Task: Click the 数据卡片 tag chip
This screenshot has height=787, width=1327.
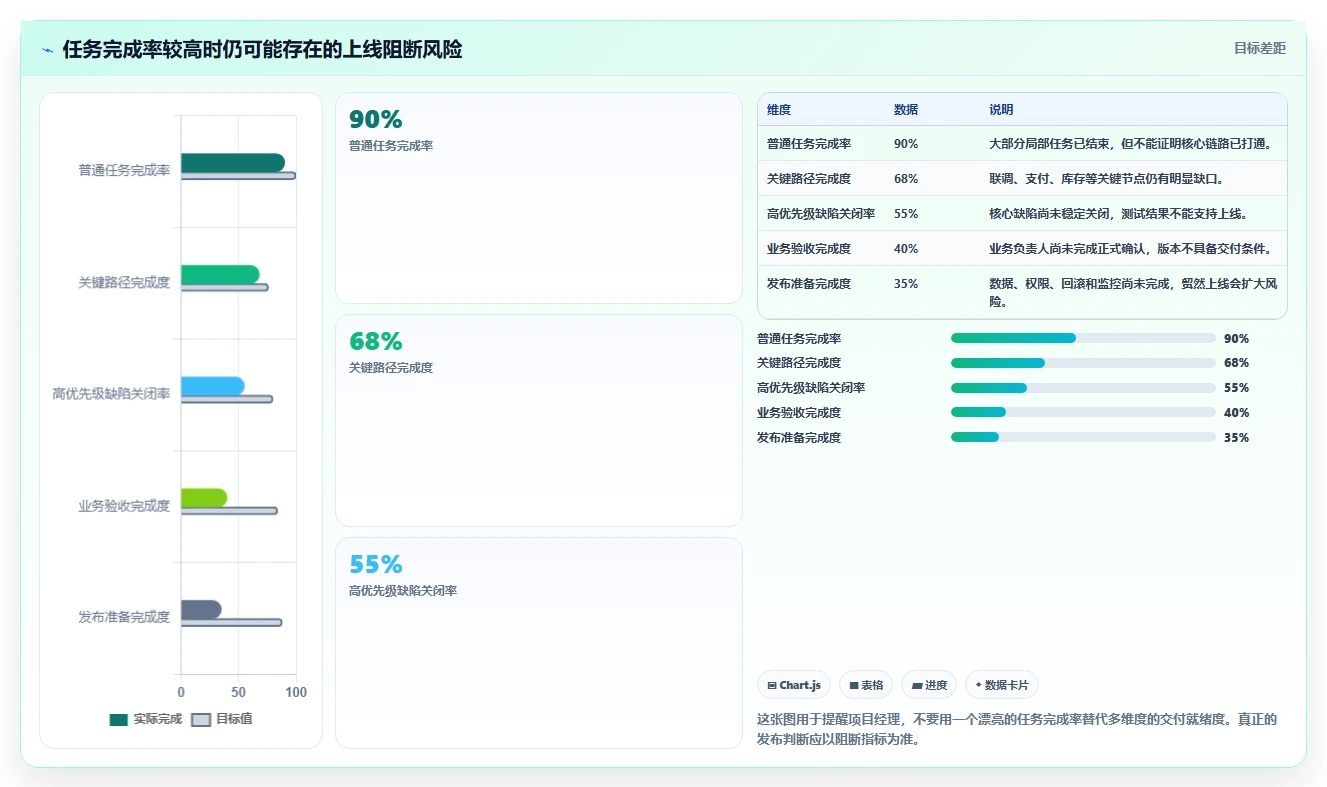Action: (1002, 685)
